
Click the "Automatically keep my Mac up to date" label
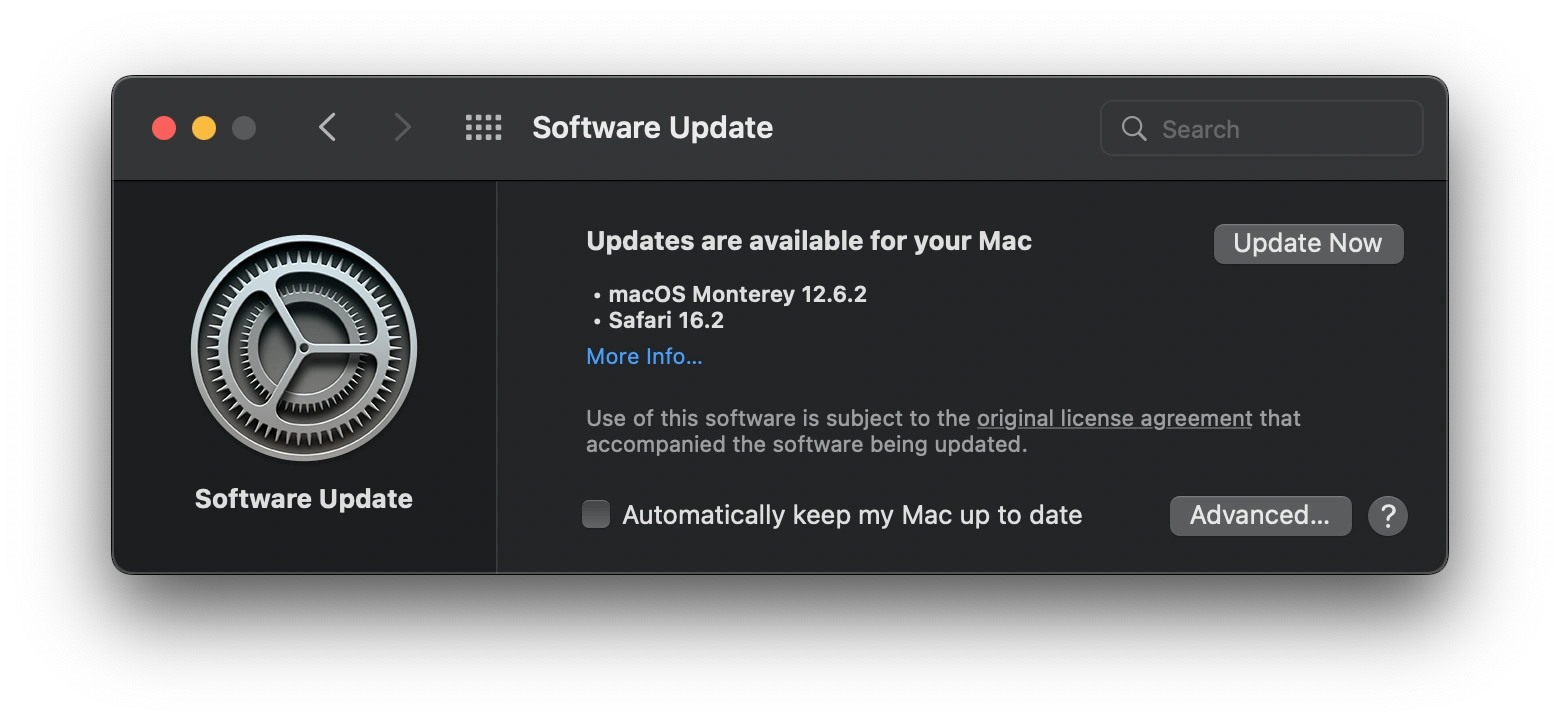[x=852, y=516]
